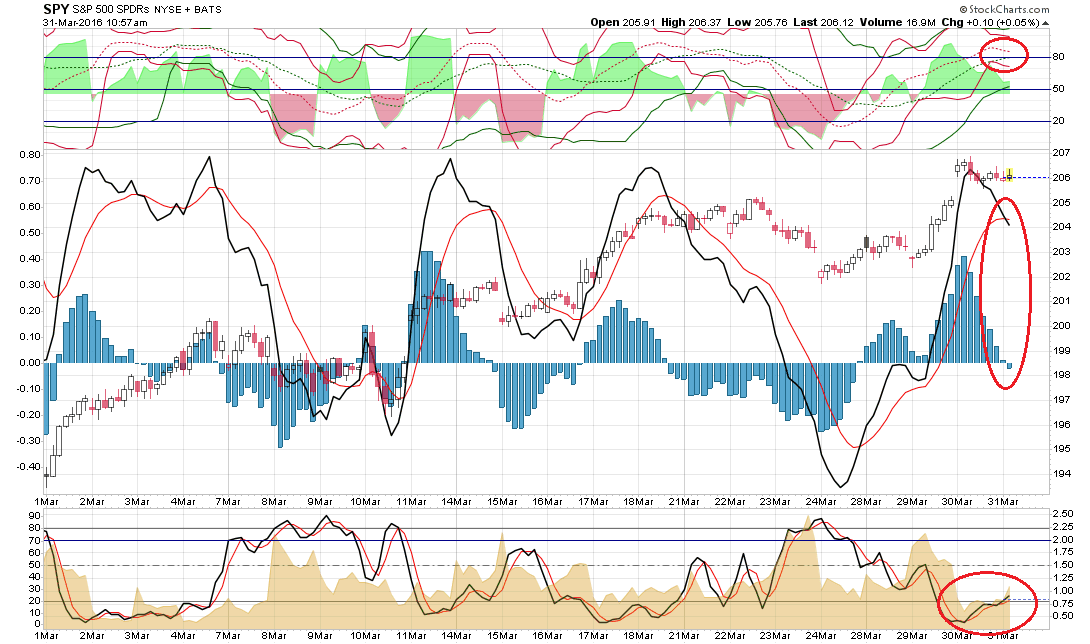This screenshot has width=1090, height=644.
Task: Click the NYSE + BATS exchange label
Action: pyautogui.click(x=188, y=10)
